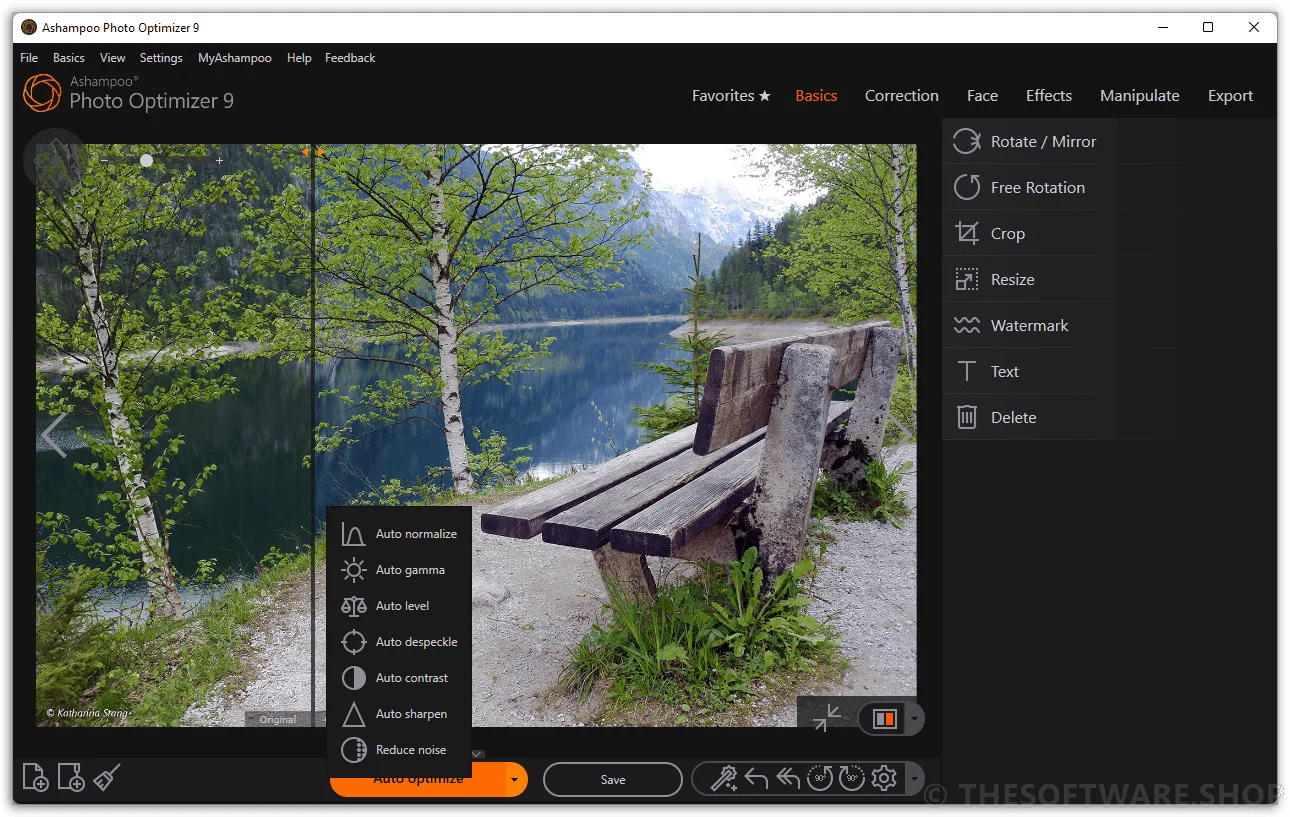Open the Auto optimize dropdown arrow
The width and height of the screenshot is (1290, 817).
514,779
